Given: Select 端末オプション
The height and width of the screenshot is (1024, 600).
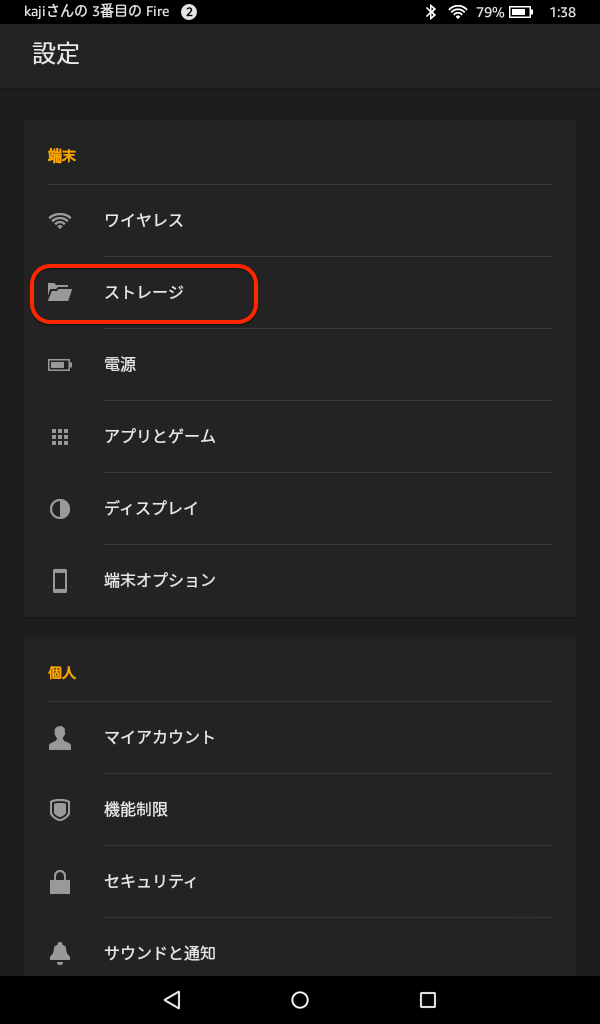Looking at the screenshot, I should point(160,581).
